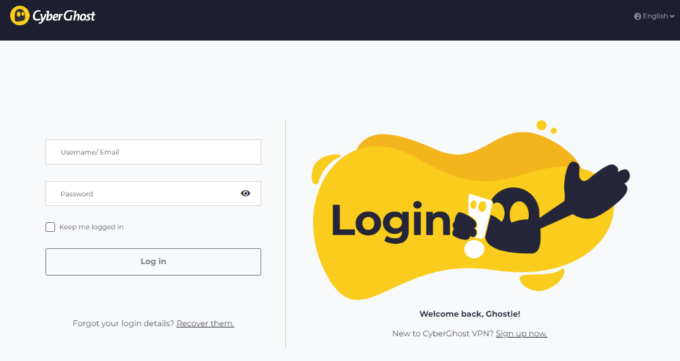Click the globe icon beside English
The height and width of the screenshot is (361, 680).
(638, 16)
